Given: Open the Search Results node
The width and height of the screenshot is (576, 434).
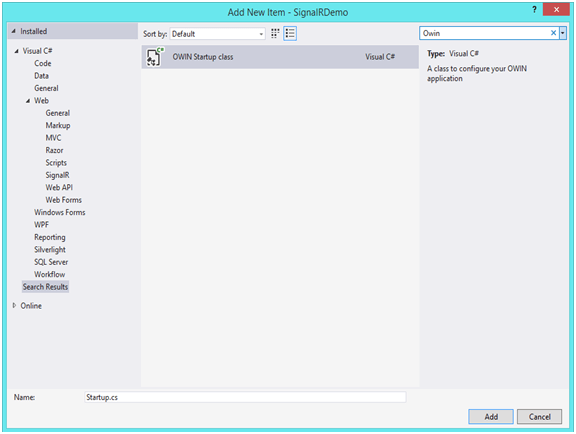Looking at the screenshot, I should [x=45, y=287].
